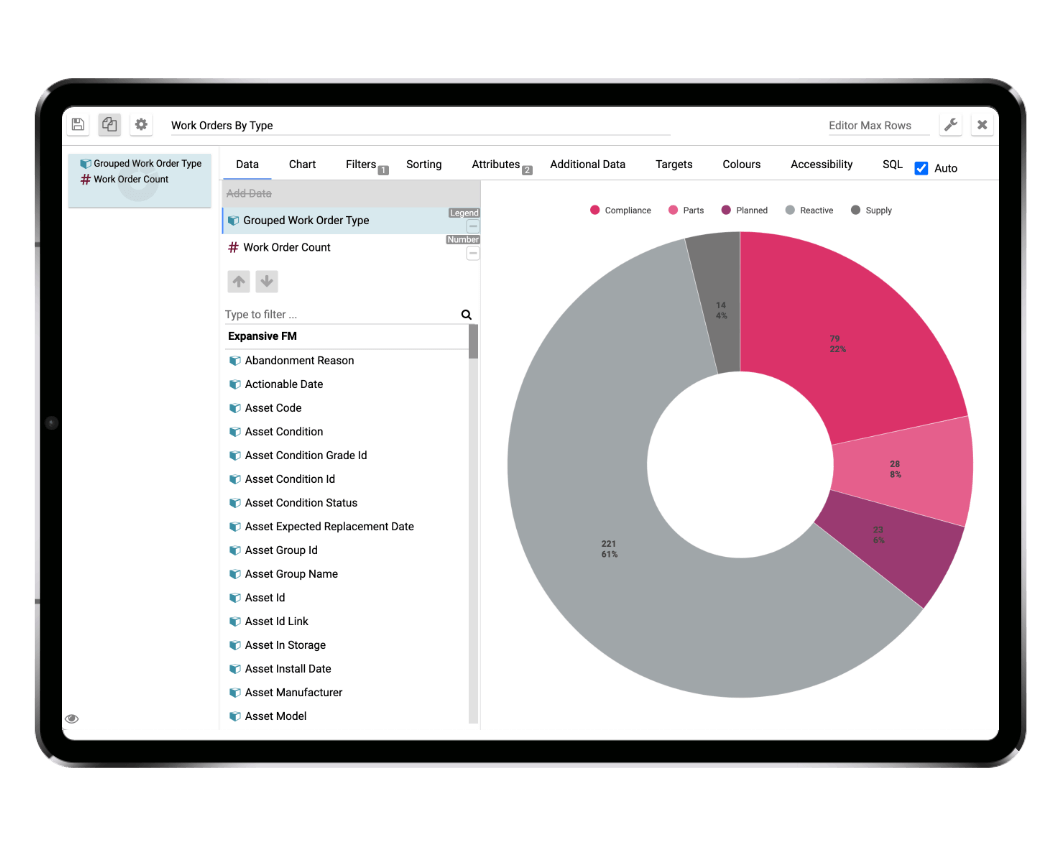
Task: Select Asset Condition field from list
Action: [284, 432]
